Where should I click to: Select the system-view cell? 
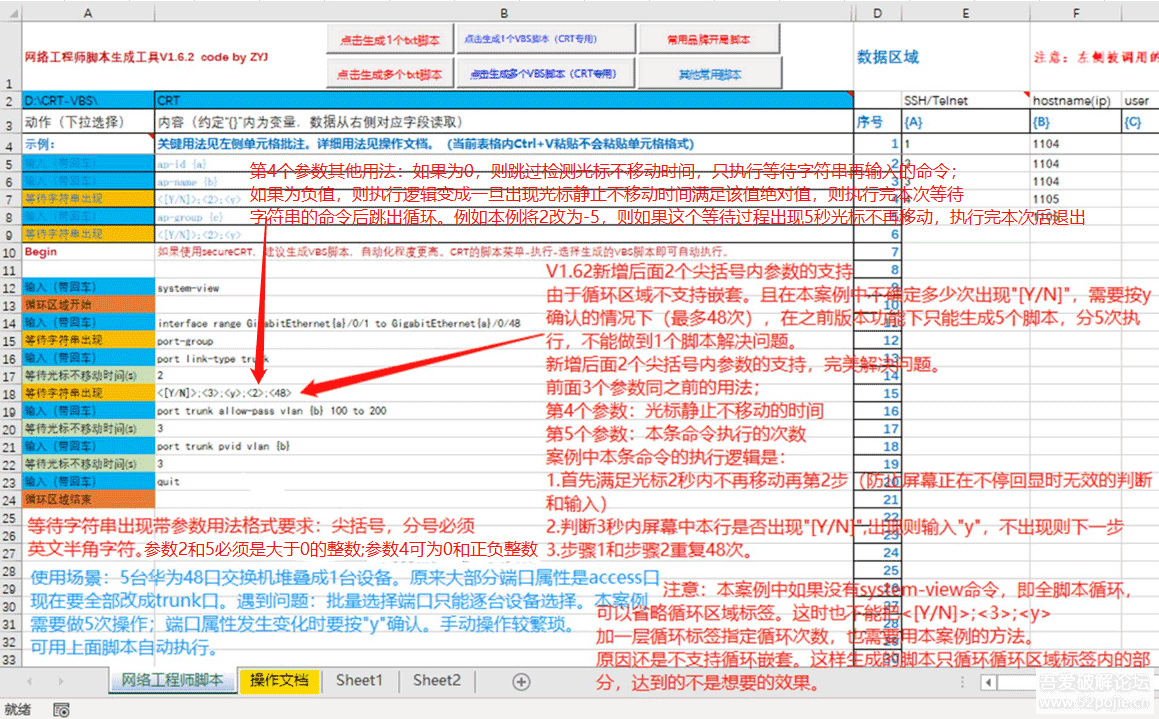click(504, 287)
